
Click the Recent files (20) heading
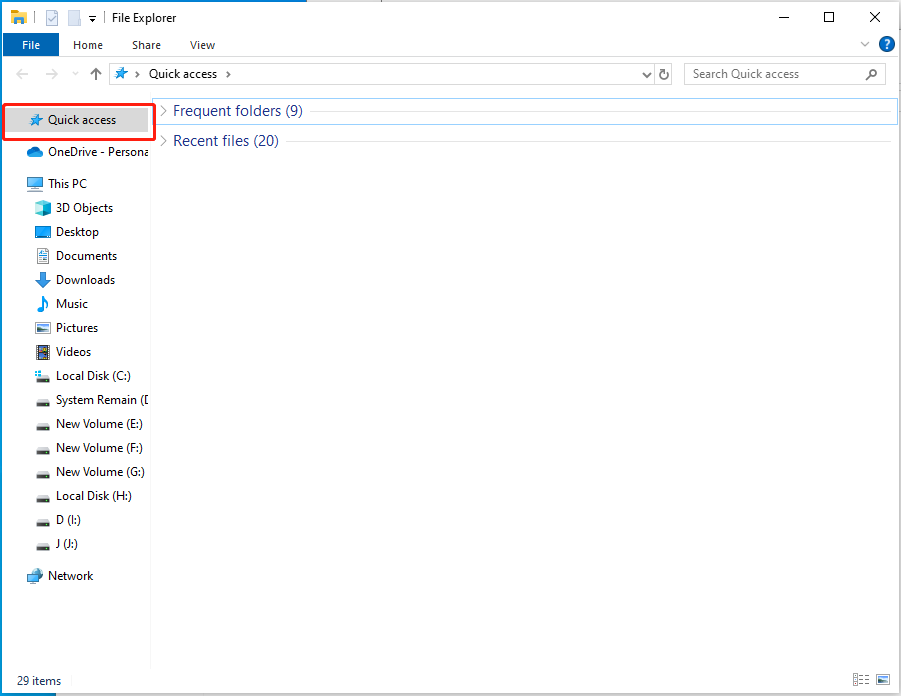click(226, 141)
